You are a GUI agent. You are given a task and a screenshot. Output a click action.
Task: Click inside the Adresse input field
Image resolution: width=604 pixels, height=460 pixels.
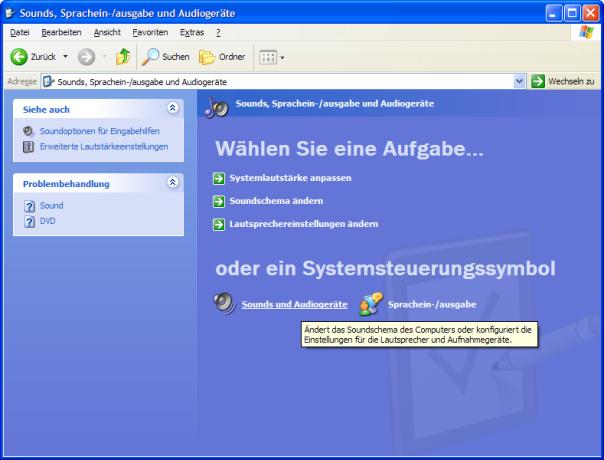280,80
